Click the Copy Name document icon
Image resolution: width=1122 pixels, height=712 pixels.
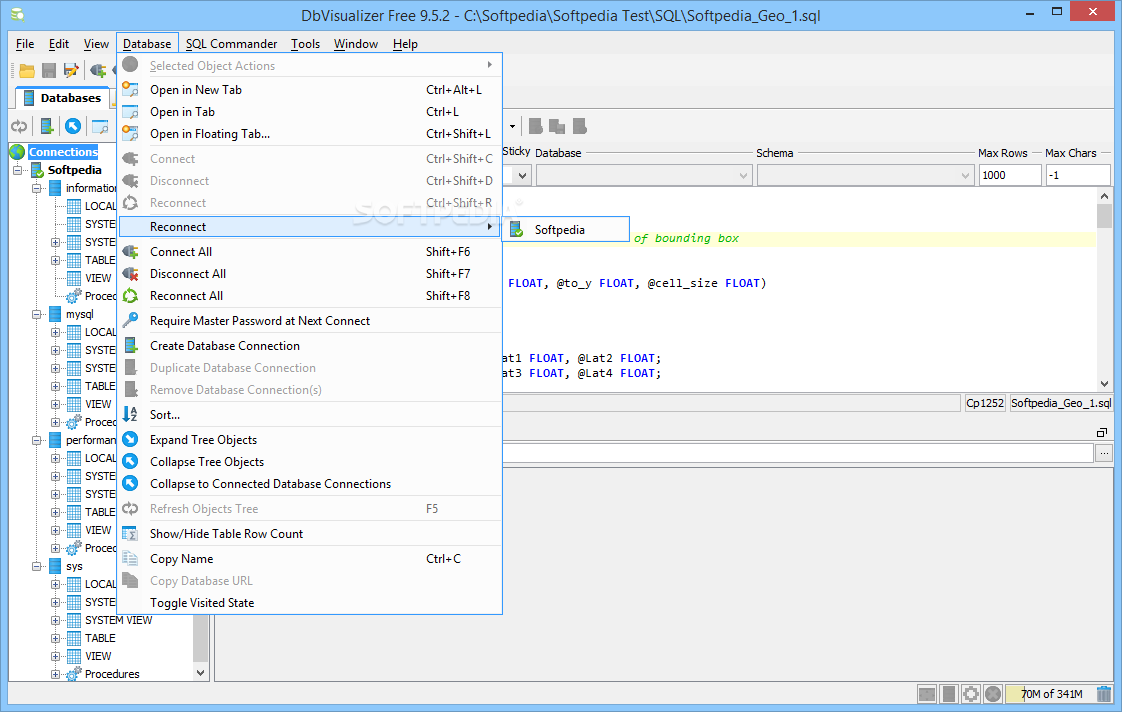click(130, 558)
